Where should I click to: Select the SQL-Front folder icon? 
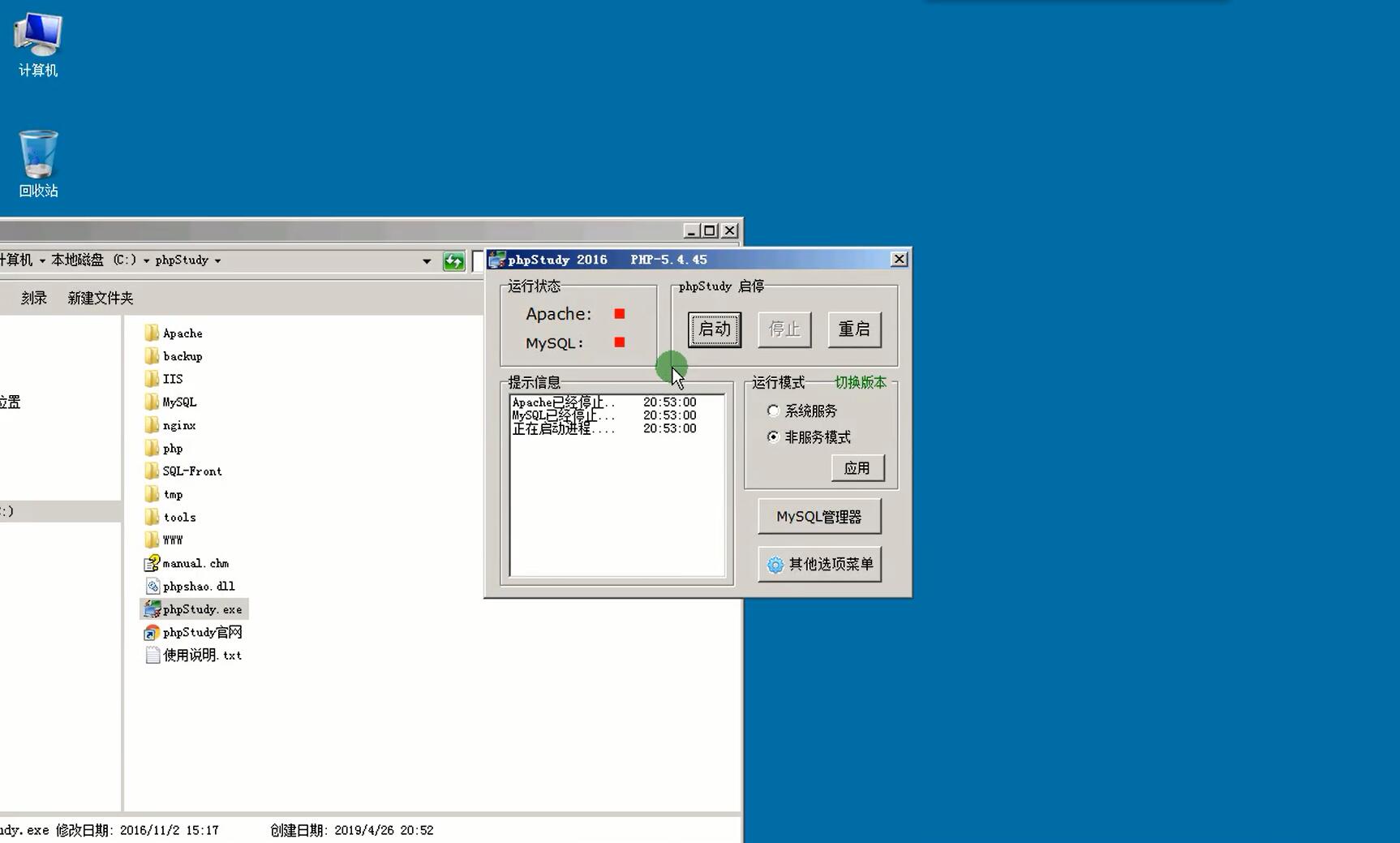pos(152,471)
